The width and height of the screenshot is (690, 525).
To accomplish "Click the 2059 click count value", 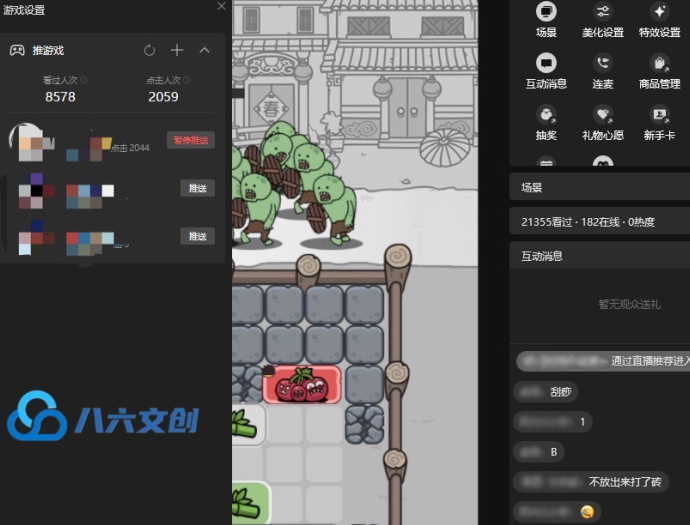I will click(163, 97).
